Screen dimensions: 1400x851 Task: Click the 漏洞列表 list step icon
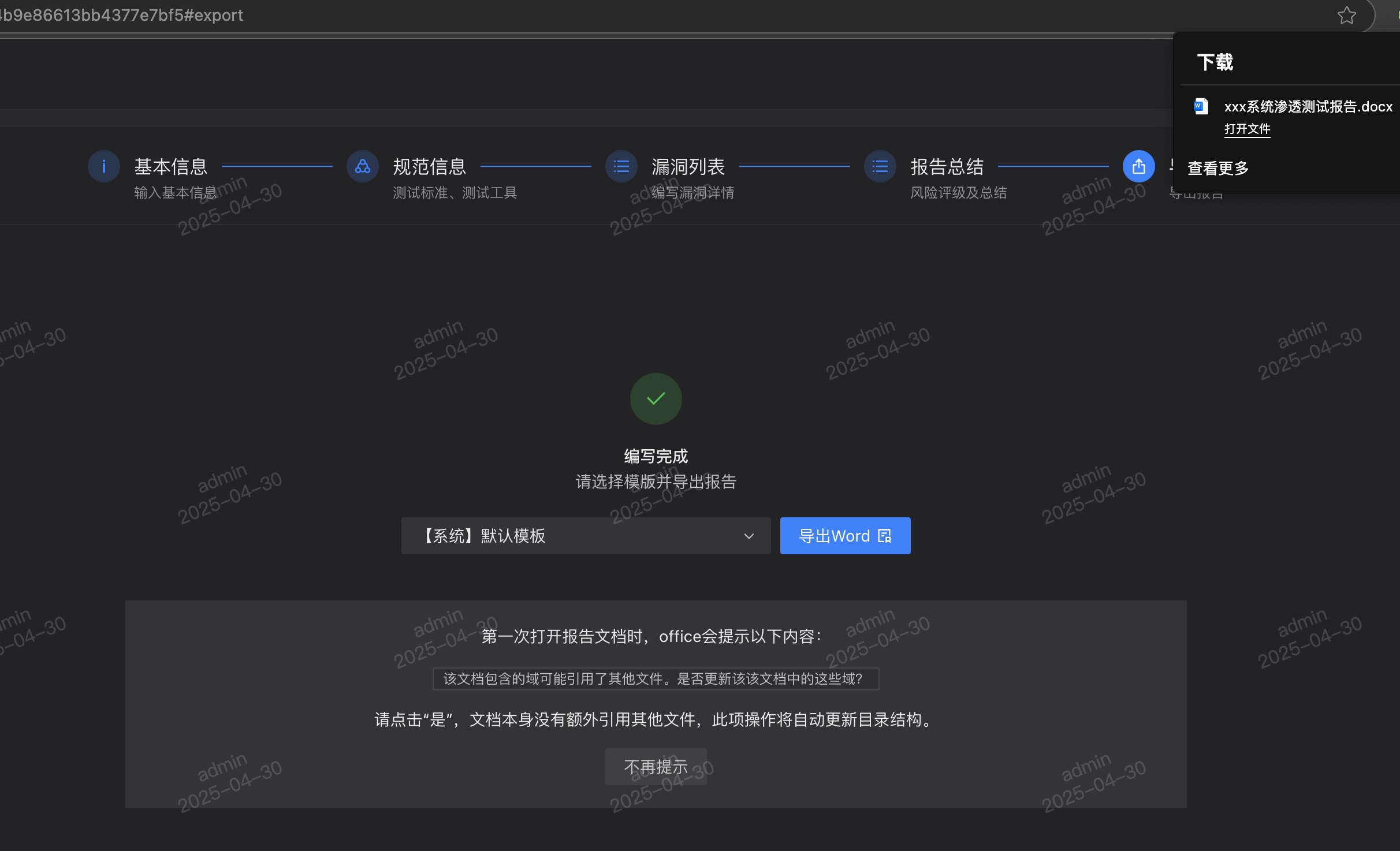621,167
